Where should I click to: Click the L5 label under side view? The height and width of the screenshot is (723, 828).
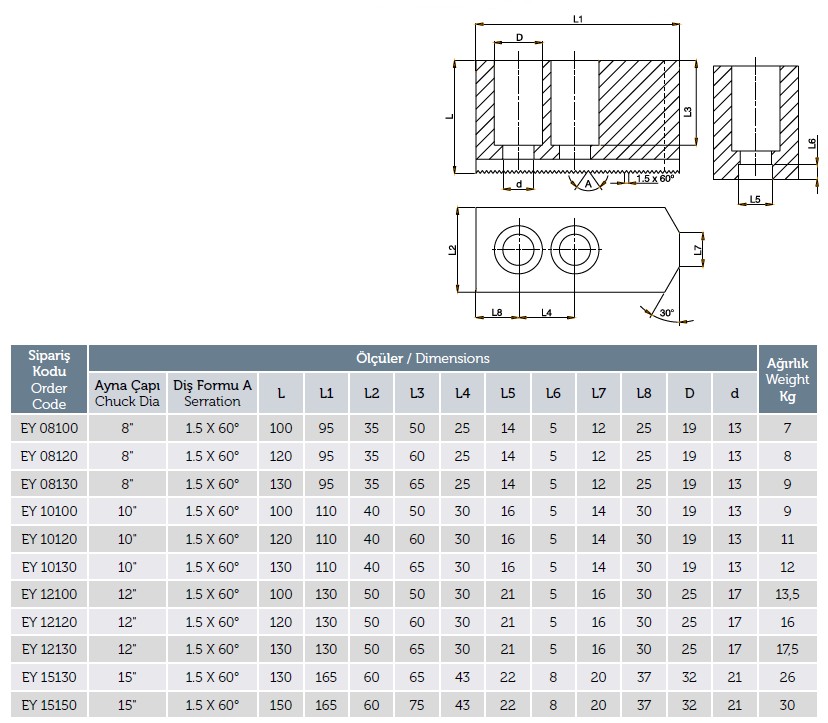click(x=755, y=199)
